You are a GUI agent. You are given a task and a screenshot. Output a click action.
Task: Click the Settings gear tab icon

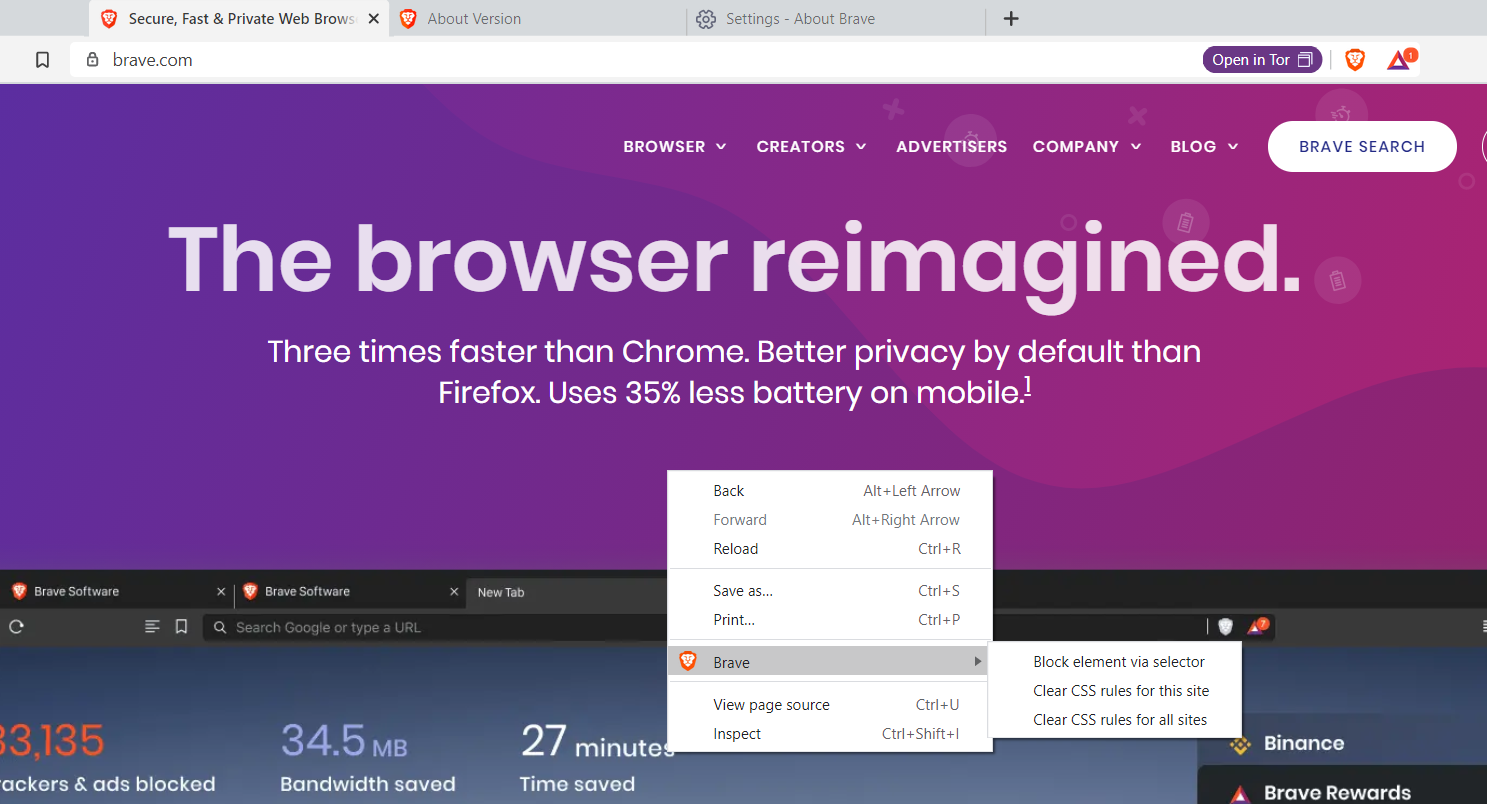tap(706, 19)
